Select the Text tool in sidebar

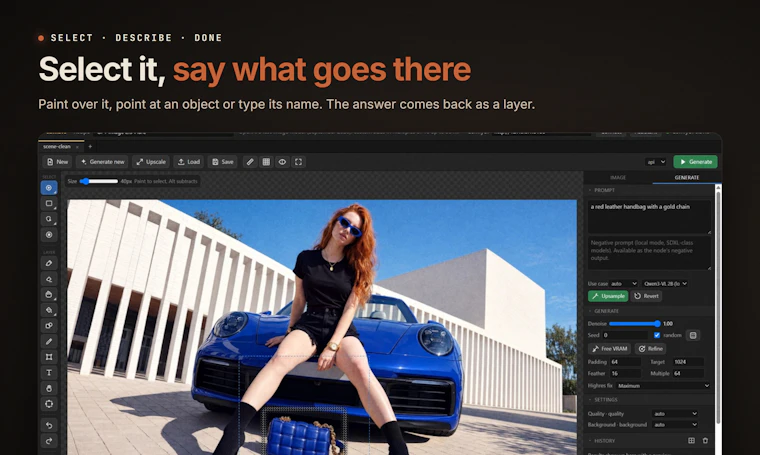(49, 373)
